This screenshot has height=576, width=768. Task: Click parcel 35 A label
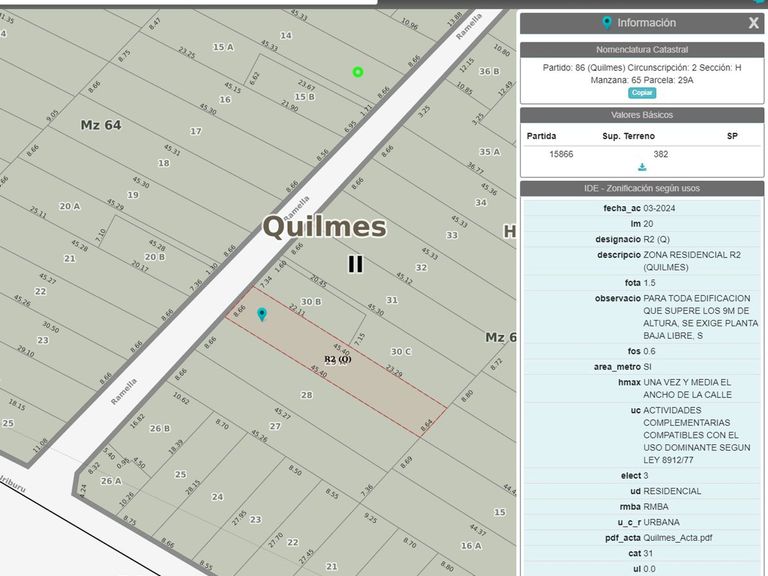click(490, 152)
